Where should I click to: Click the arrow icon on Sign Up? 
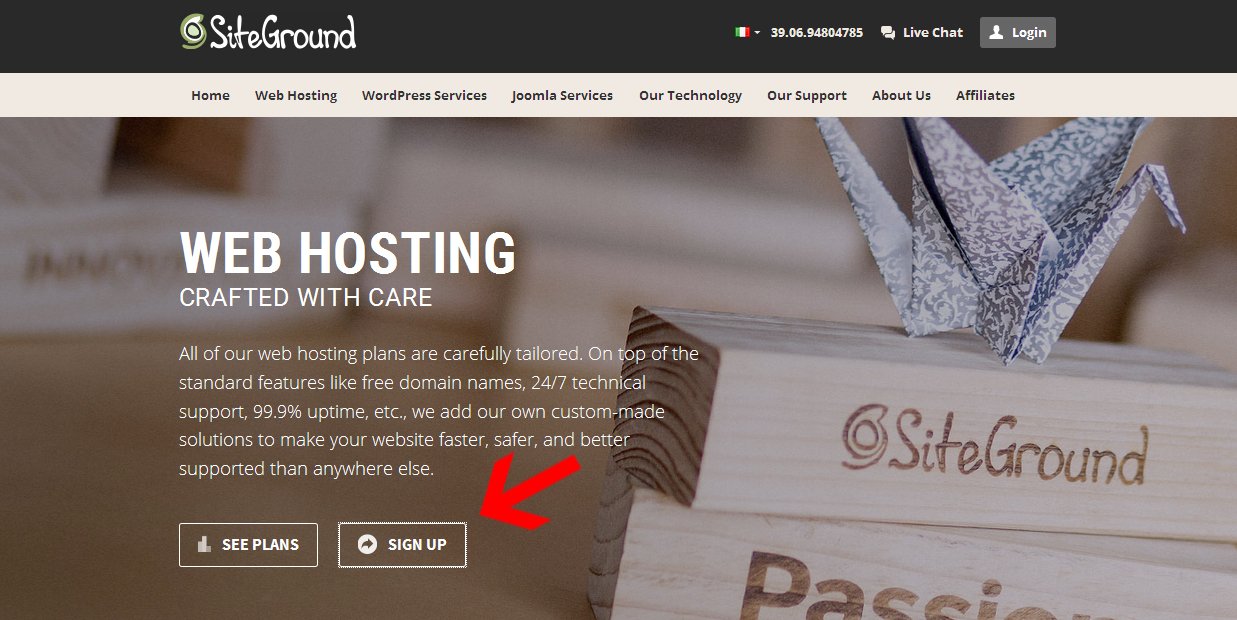[367, 544]
